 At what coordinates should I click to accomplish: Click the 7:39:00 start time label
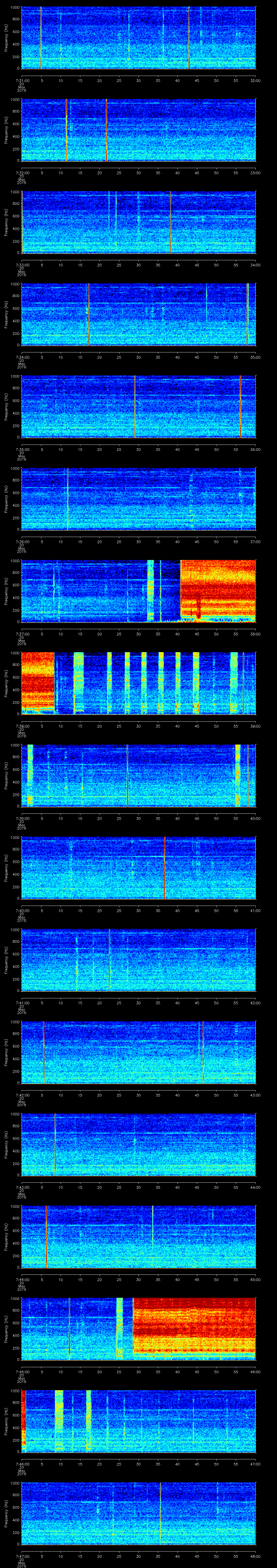[22, 818]
